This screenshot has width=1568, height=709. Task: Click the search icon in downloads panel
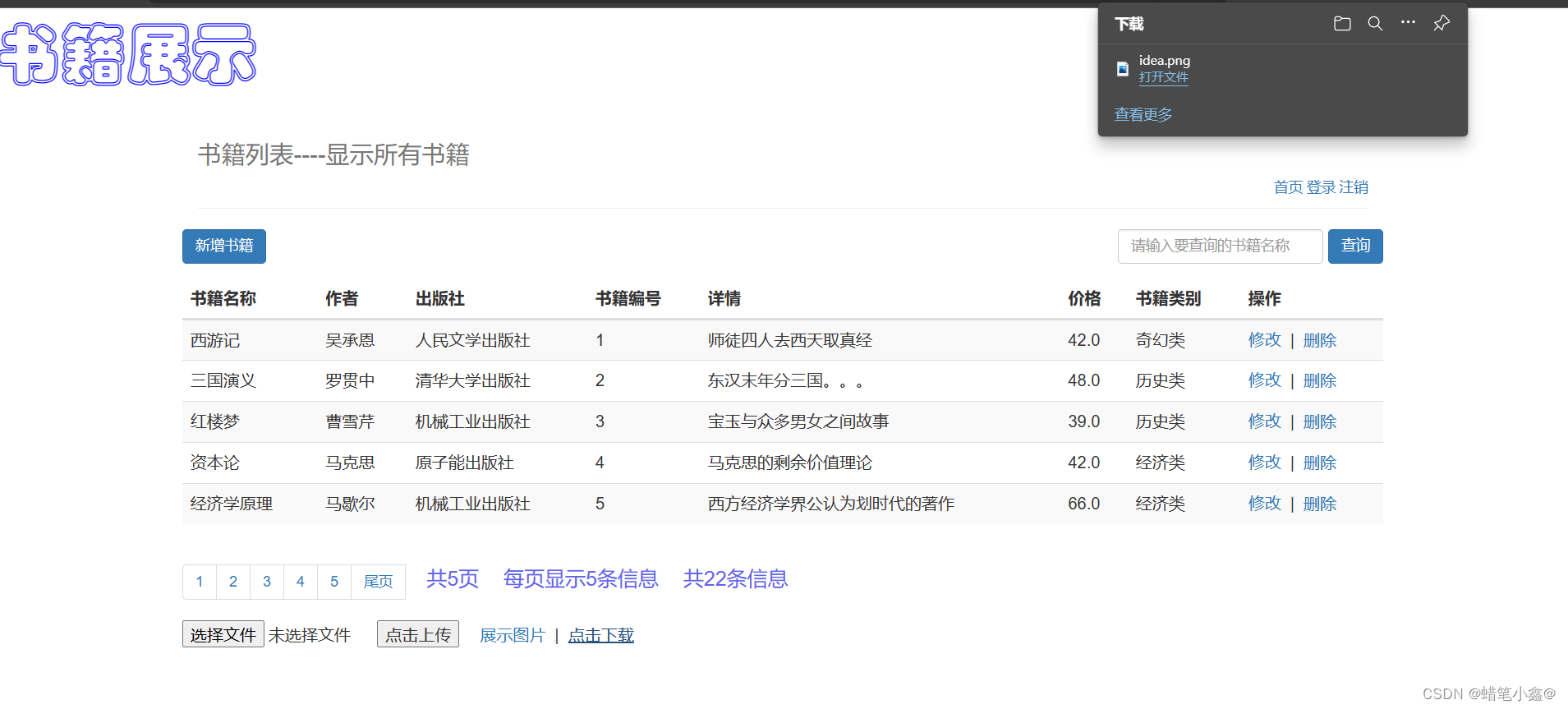(1375, 24)
